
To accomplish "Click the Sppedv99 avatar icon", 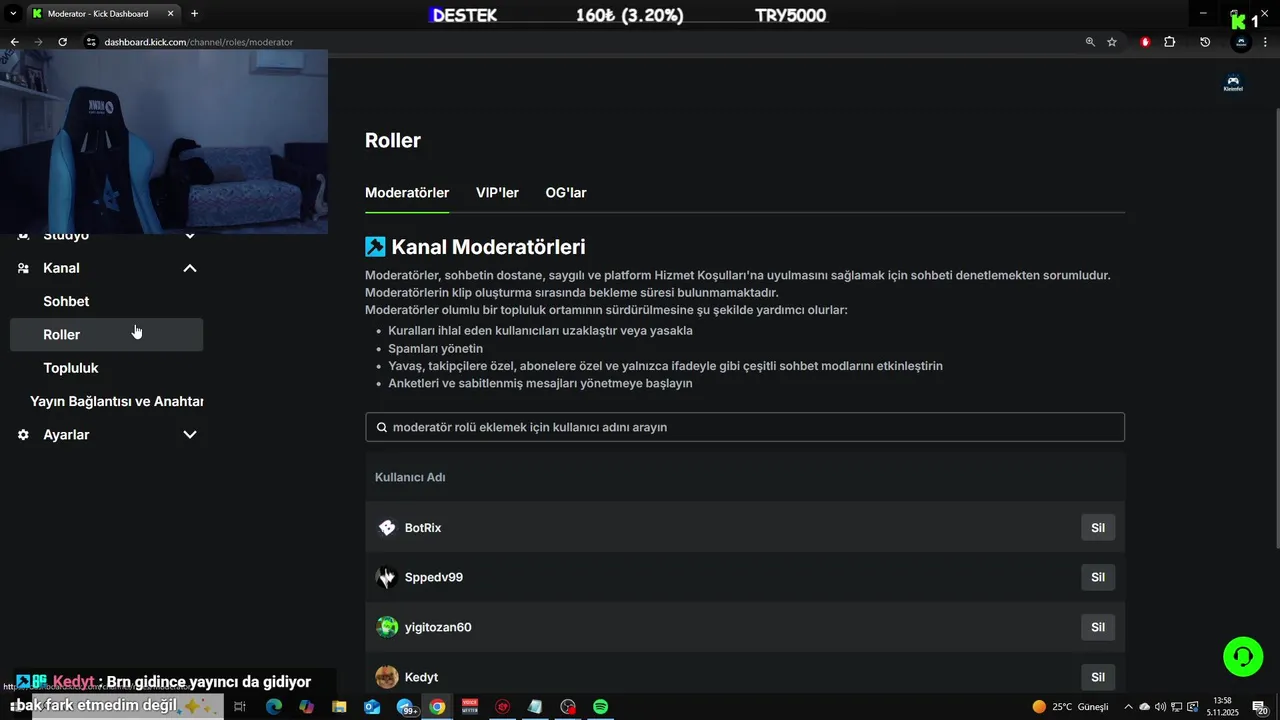I will 387,577.
